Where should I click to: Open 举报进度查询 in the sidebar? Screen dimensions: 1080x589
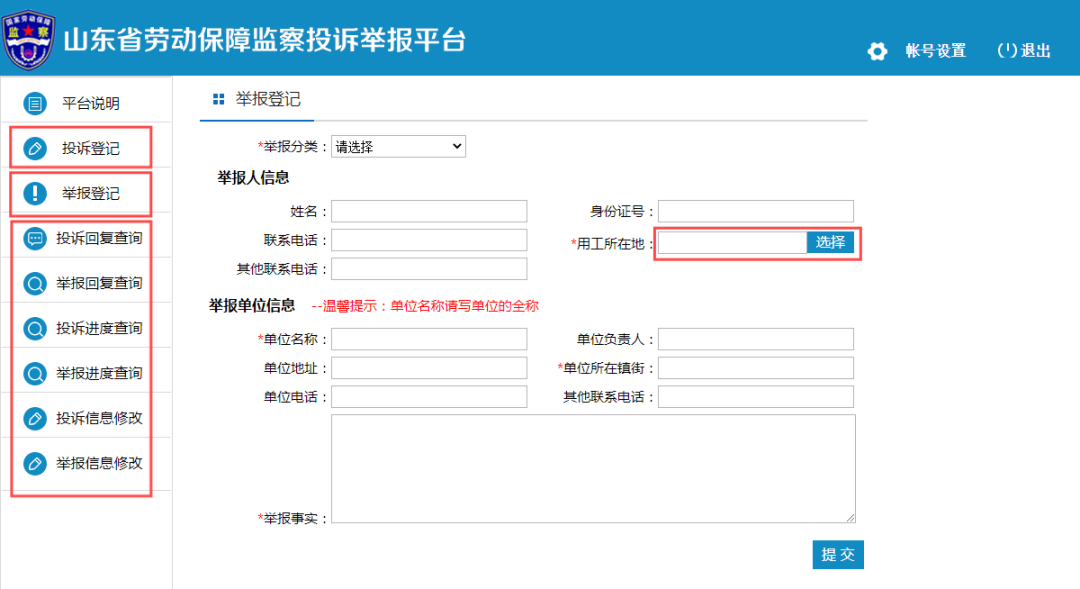click(98, 373)
